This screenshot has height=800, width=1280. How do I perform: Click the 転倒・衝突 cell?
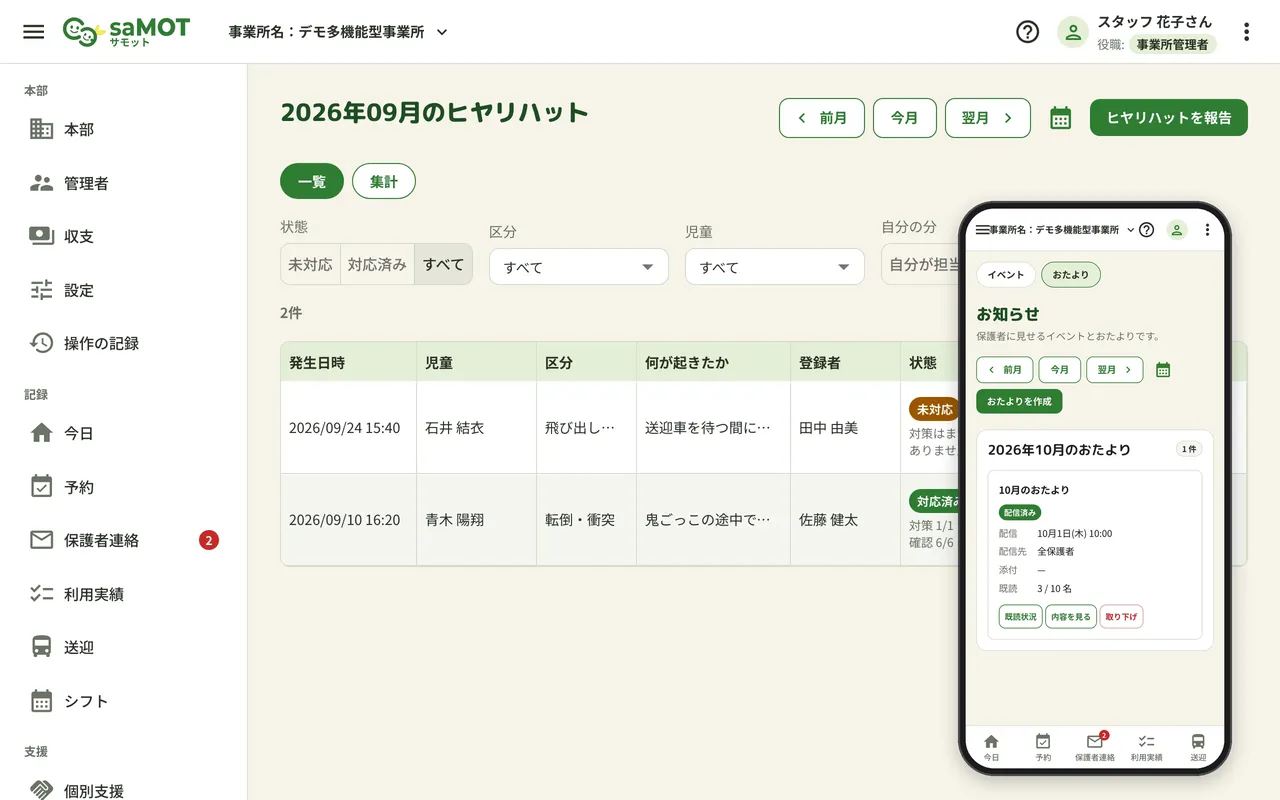pos(587,520)
